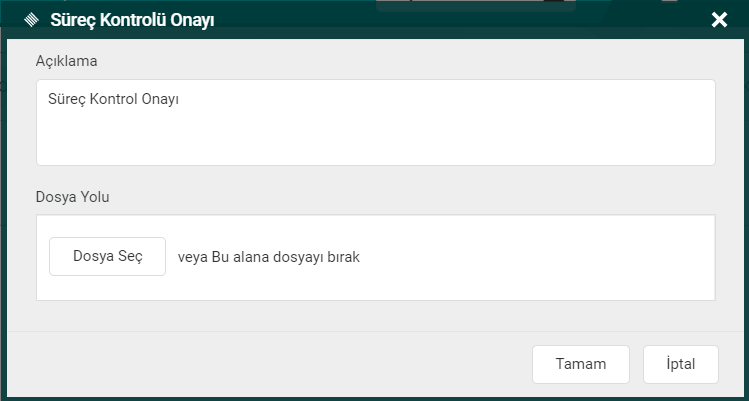This screenshot has width=749, height=401.
Task: Close the Süreç Kontrolü Onayı dialog with the X
Action: click(x=719, y=20)
